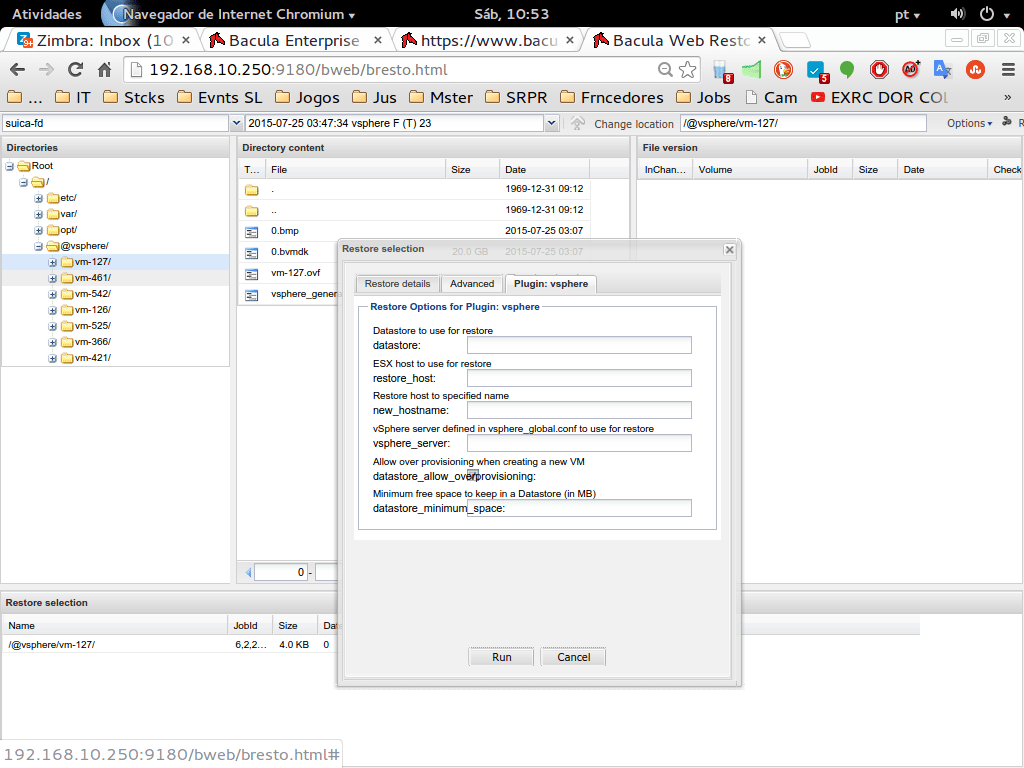
Task: Switch to Bacula Enterprise browser tab
Action: coord(295,40)
